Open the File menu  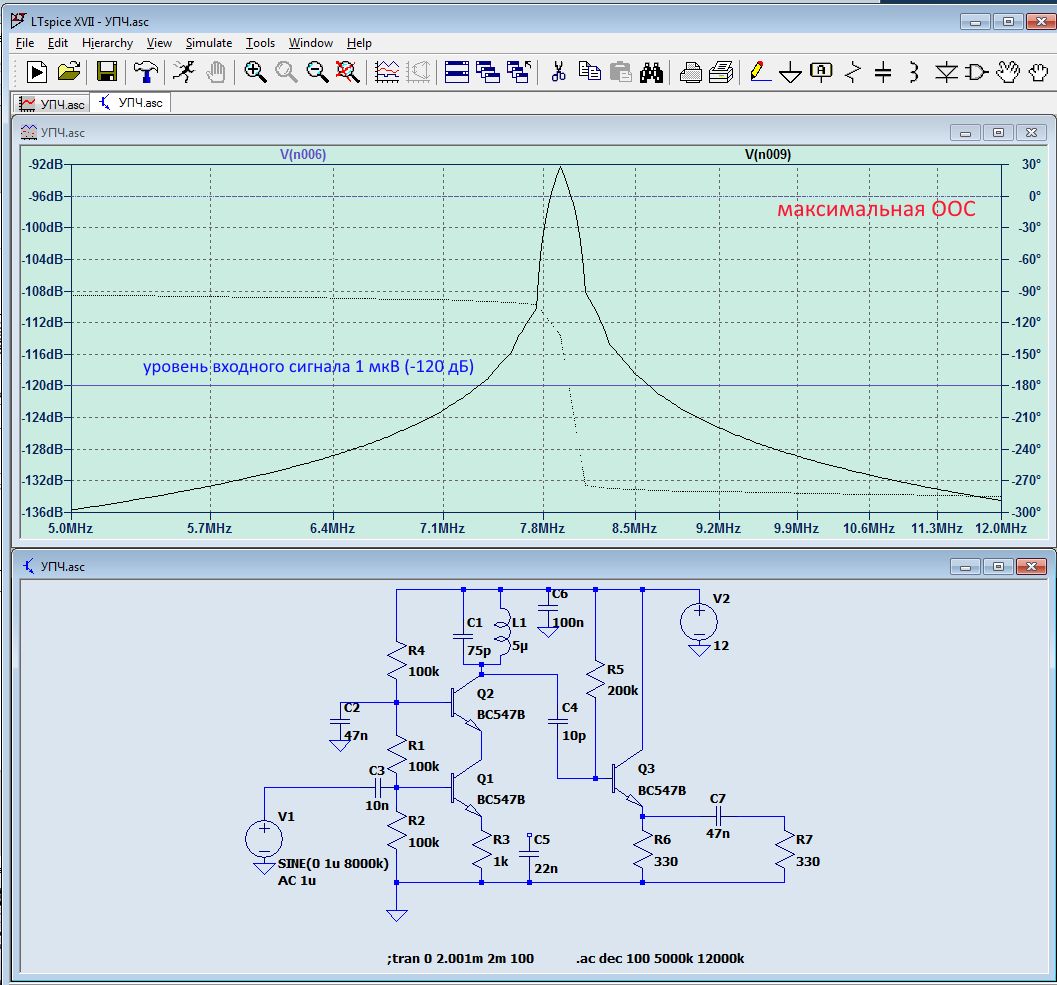click(x=25, y=42)
